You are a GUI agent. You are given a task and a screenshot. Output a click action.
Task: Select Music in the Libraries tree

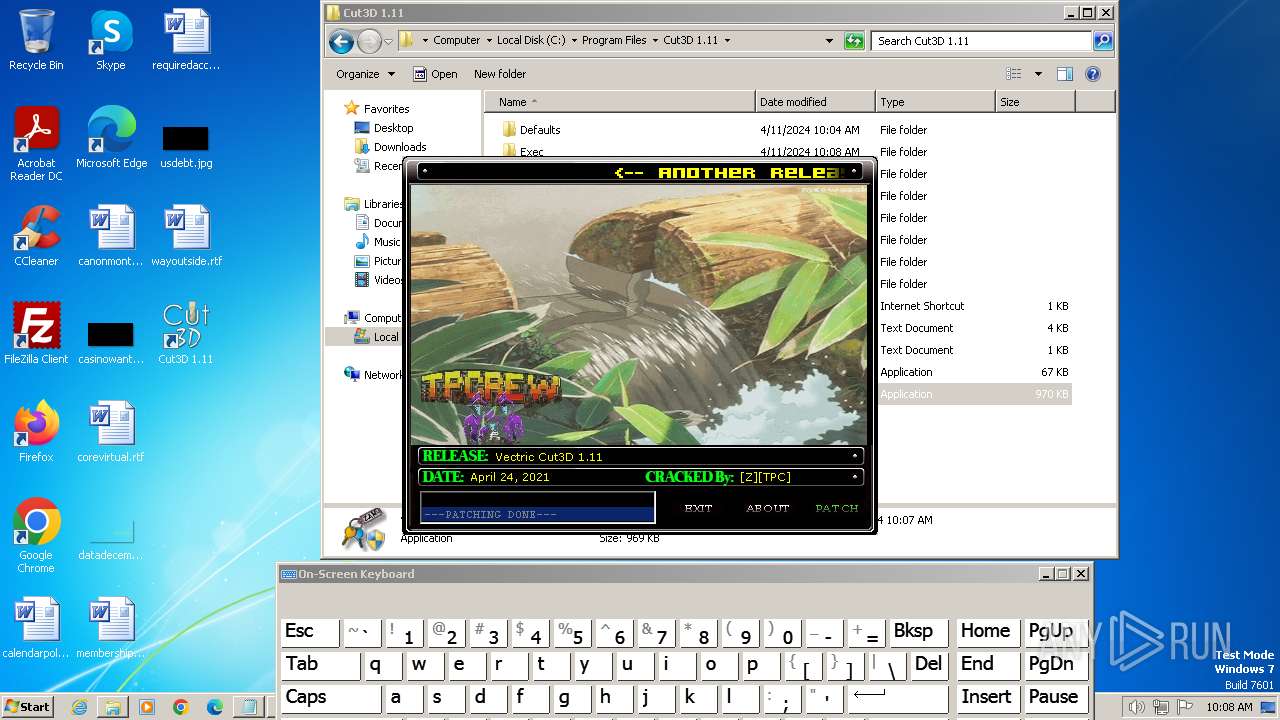[x=386, y=242]
